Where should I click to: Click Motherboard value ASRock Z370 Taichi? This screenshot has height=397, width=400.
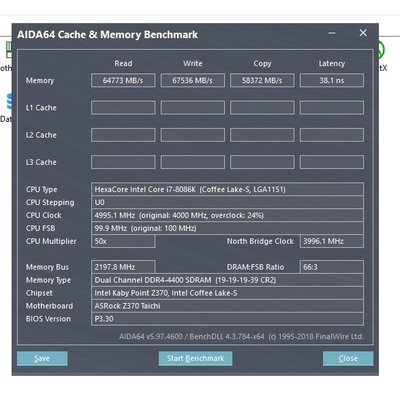point(227,306)
